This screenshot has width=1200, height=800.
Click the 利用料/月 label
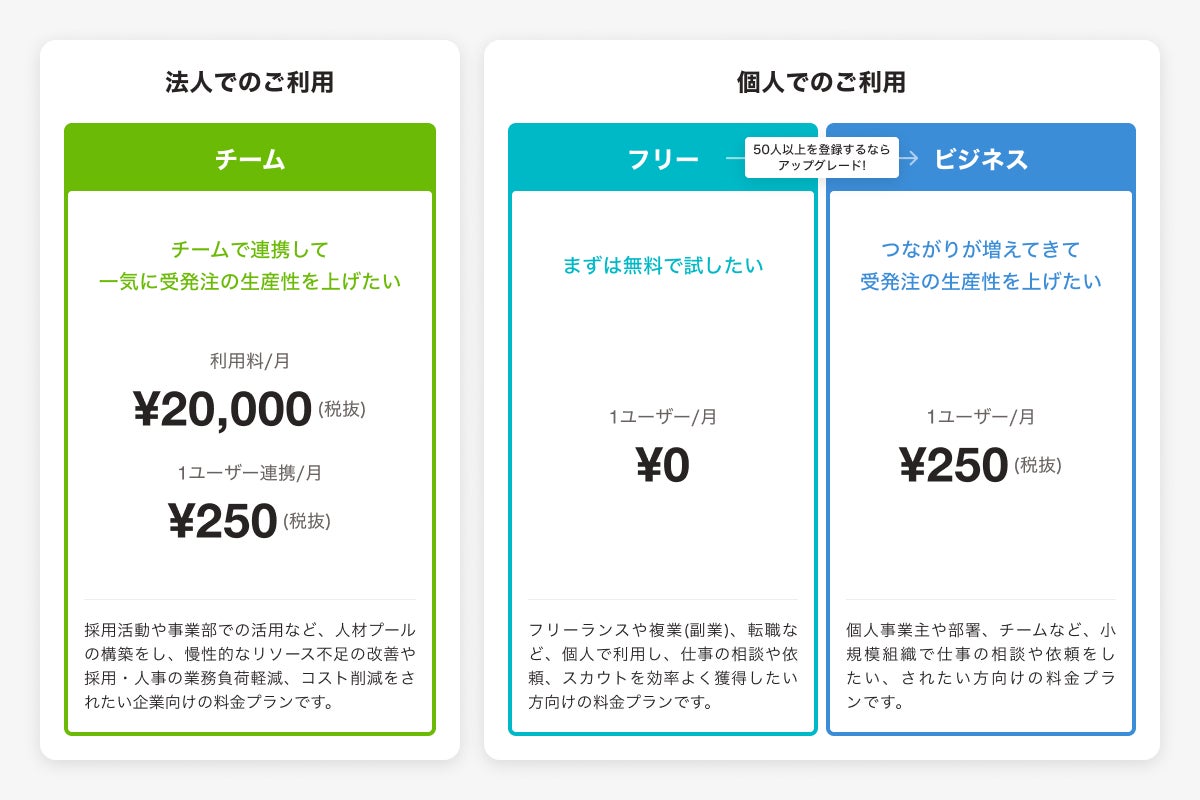coord(250,361)
